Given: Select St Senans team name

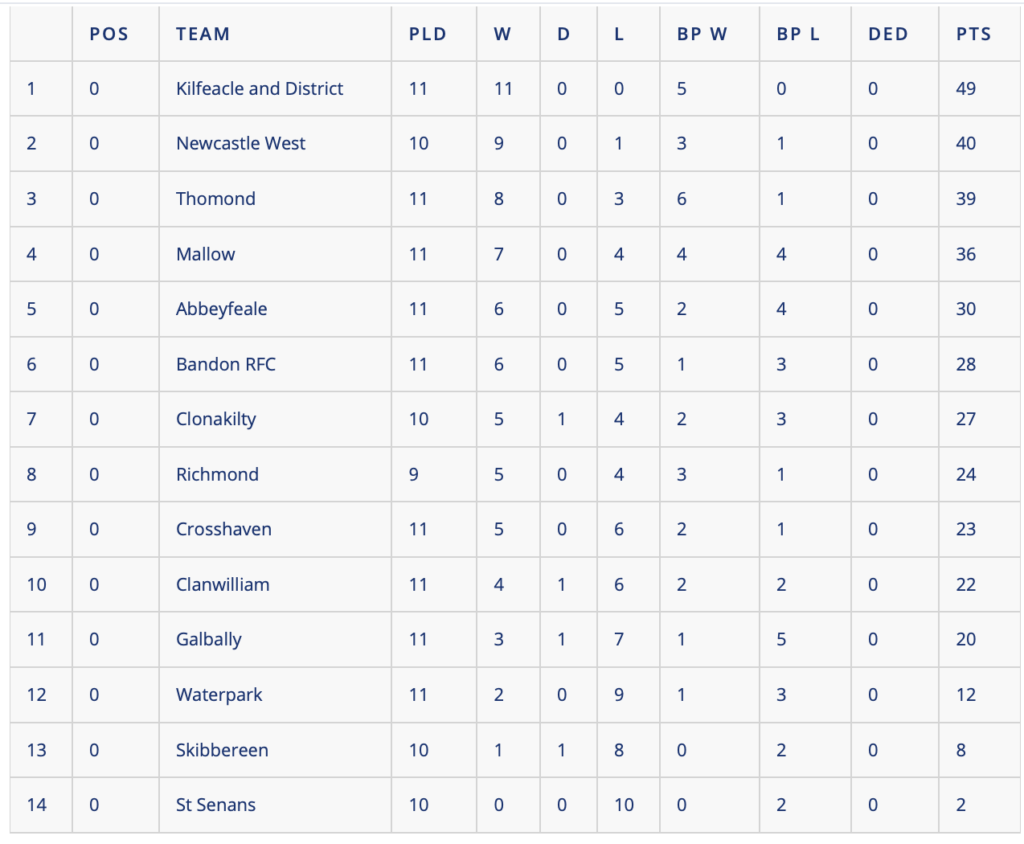Looking at the screenshot, I should click(x=215, y=804).
